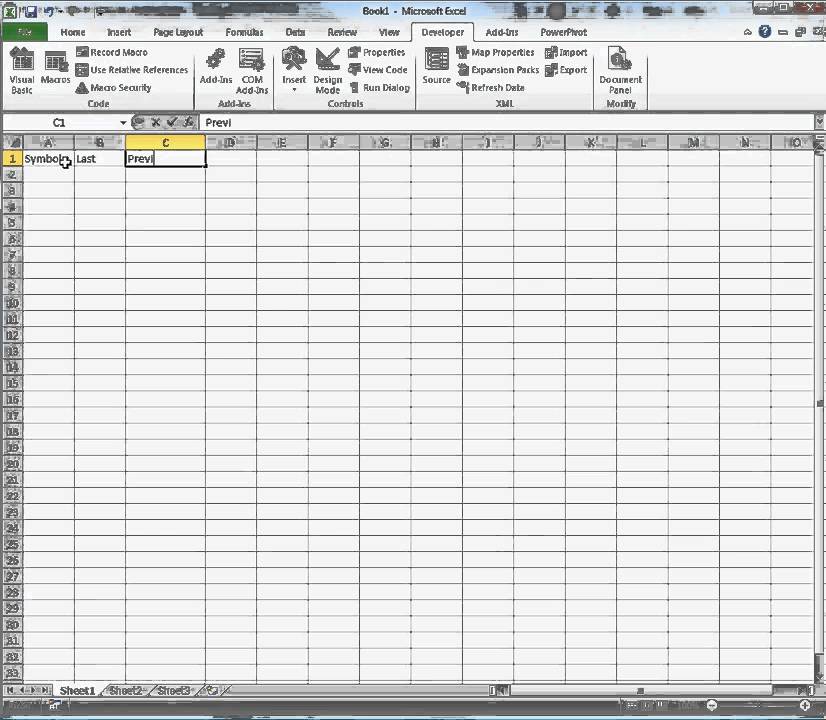Open Insert Function fx

tap(189, 122)
